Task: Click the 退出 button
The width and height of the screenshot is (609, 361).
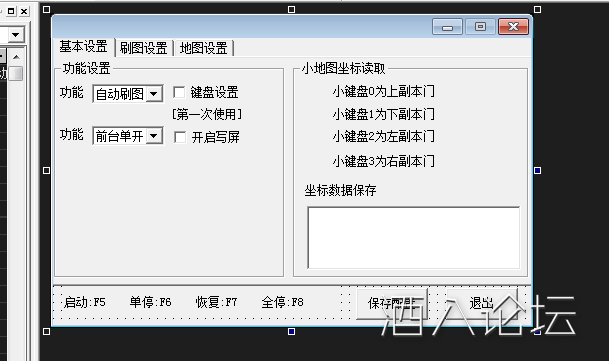Action: tap(482, 303)
